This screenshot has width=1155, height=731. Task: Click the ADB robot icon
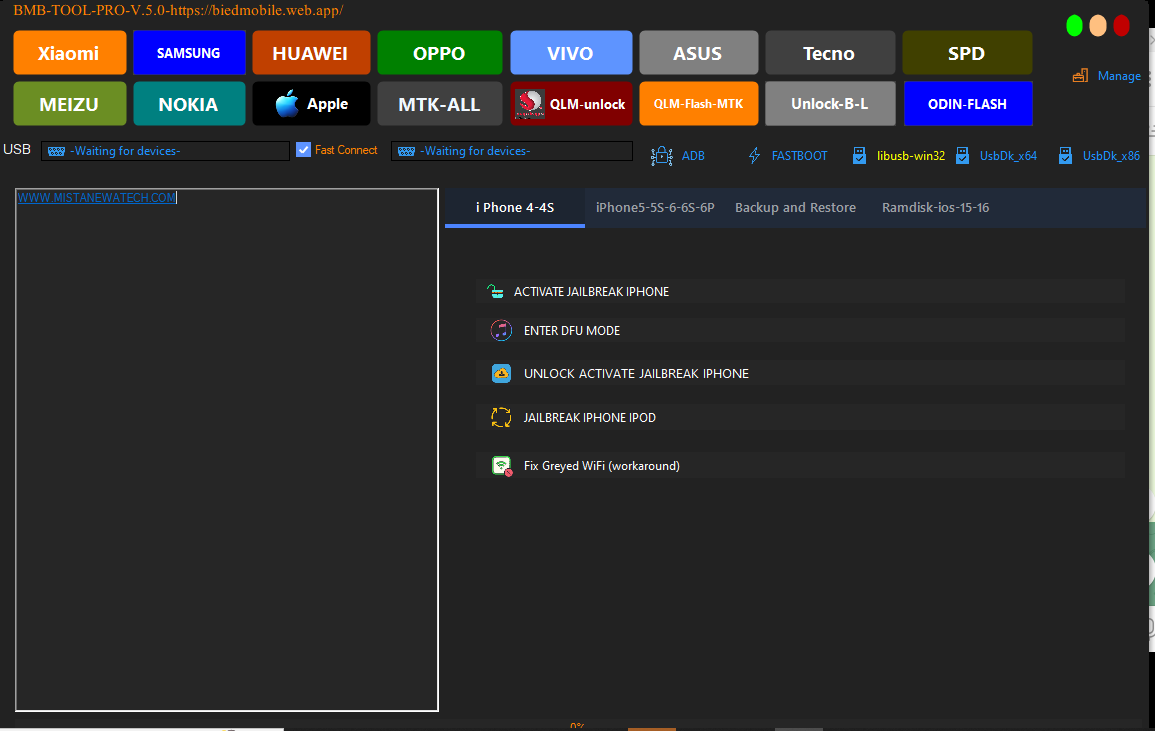coord(661,155)
